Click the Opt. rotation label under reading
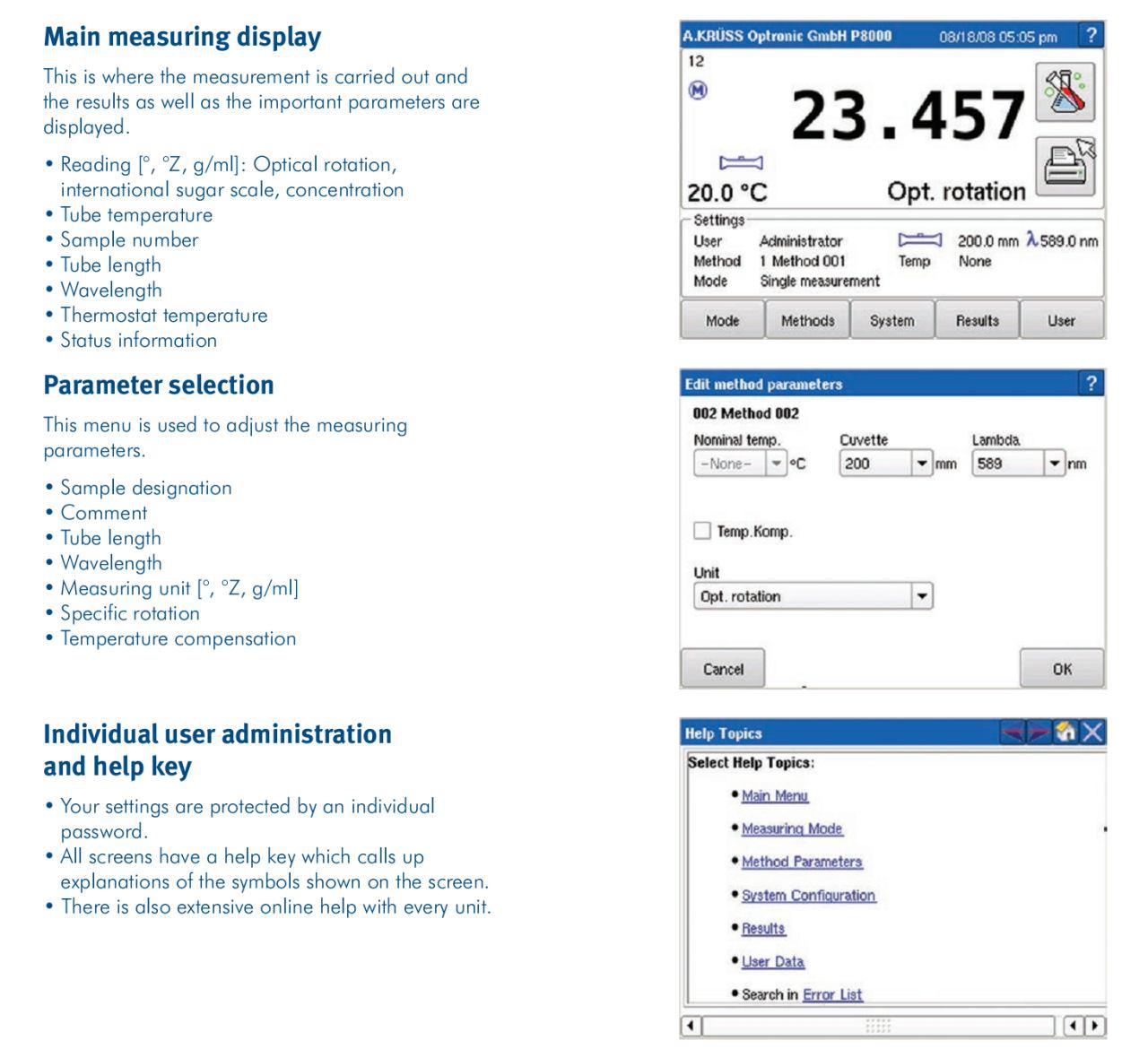The image size is (1148, 1049). tap(956, 191)
